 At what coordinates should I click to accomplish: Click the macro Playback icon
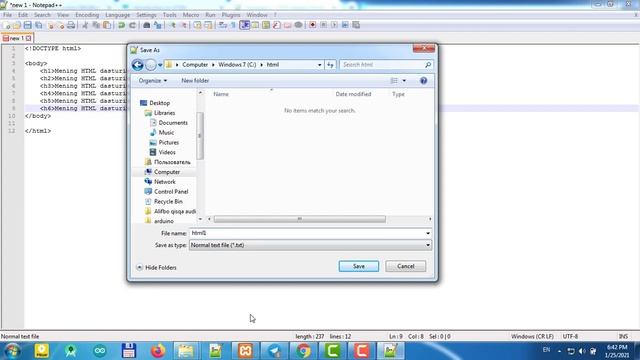point(334,25)
